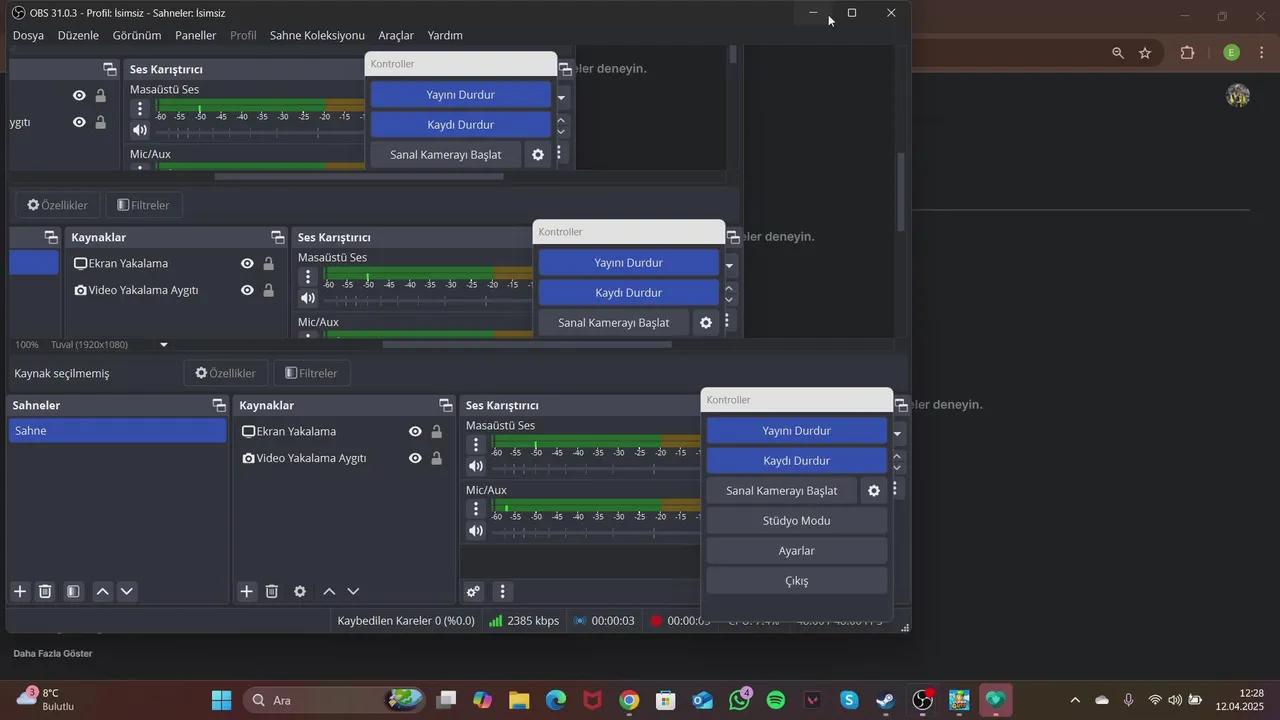Select the Sahne scene in the Sahneler list
Screen dimensions: 1280x720
tap(117, 431)
